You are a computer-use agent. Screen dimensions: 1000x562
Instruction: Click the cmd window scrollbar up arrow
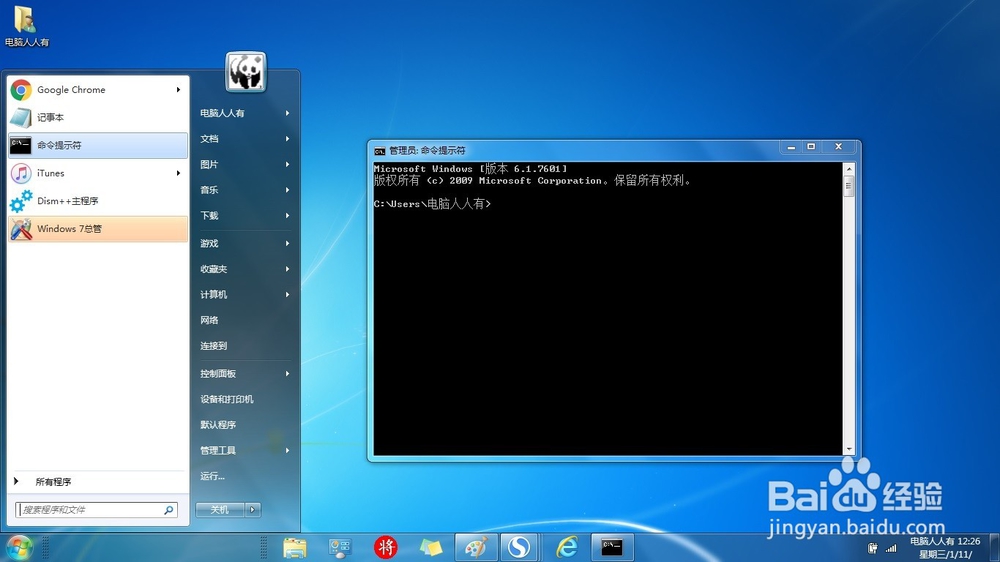[x=849, y=169]
